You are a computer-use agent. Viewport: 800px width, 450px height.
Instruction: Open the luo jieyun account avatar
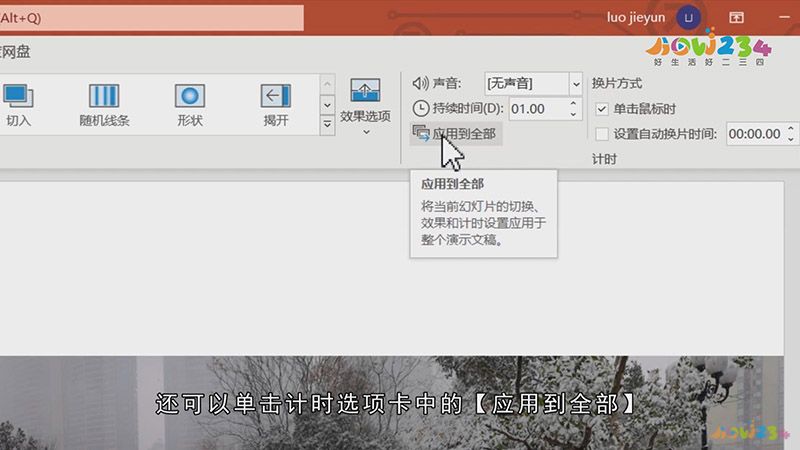coord(688,18)
